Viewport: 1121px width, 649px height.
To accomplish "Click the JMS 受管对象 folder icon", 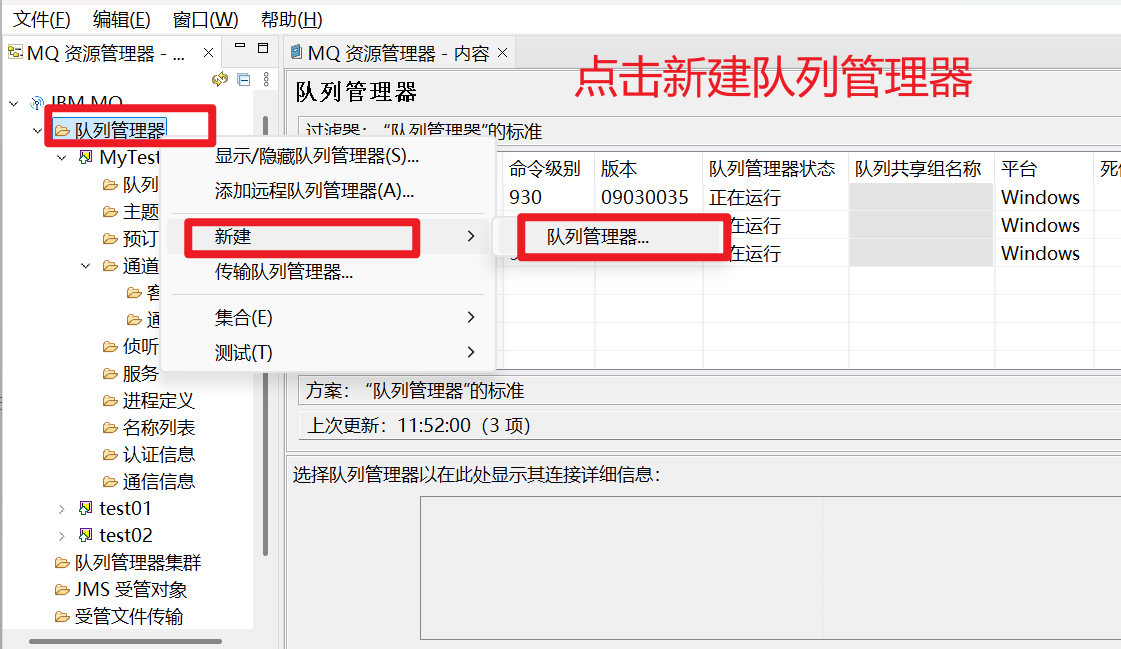I will click(62, 590).
